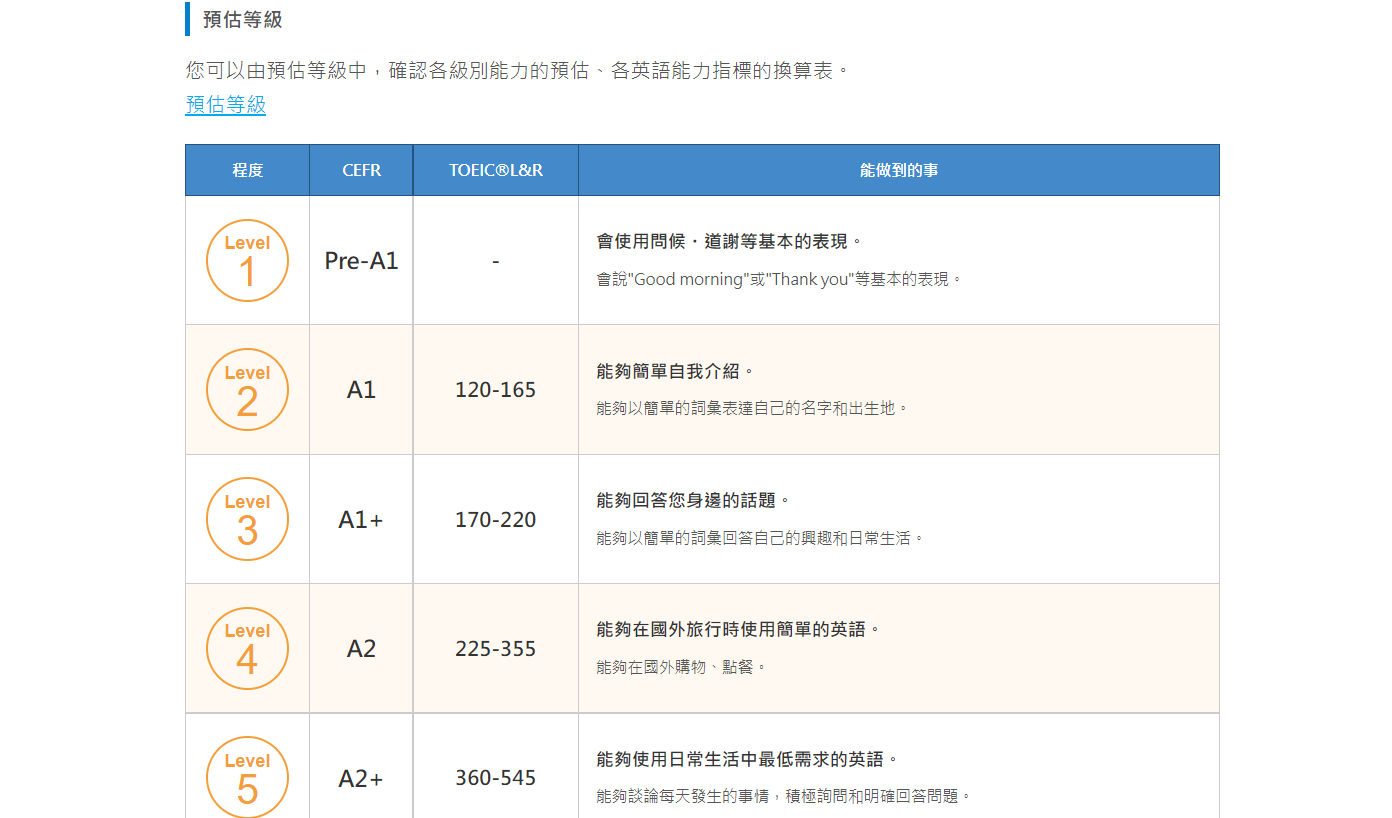This screenshot has width=1392, height=818.
Task: Click the CEFR column header
Action: click(x=361, y=170)
